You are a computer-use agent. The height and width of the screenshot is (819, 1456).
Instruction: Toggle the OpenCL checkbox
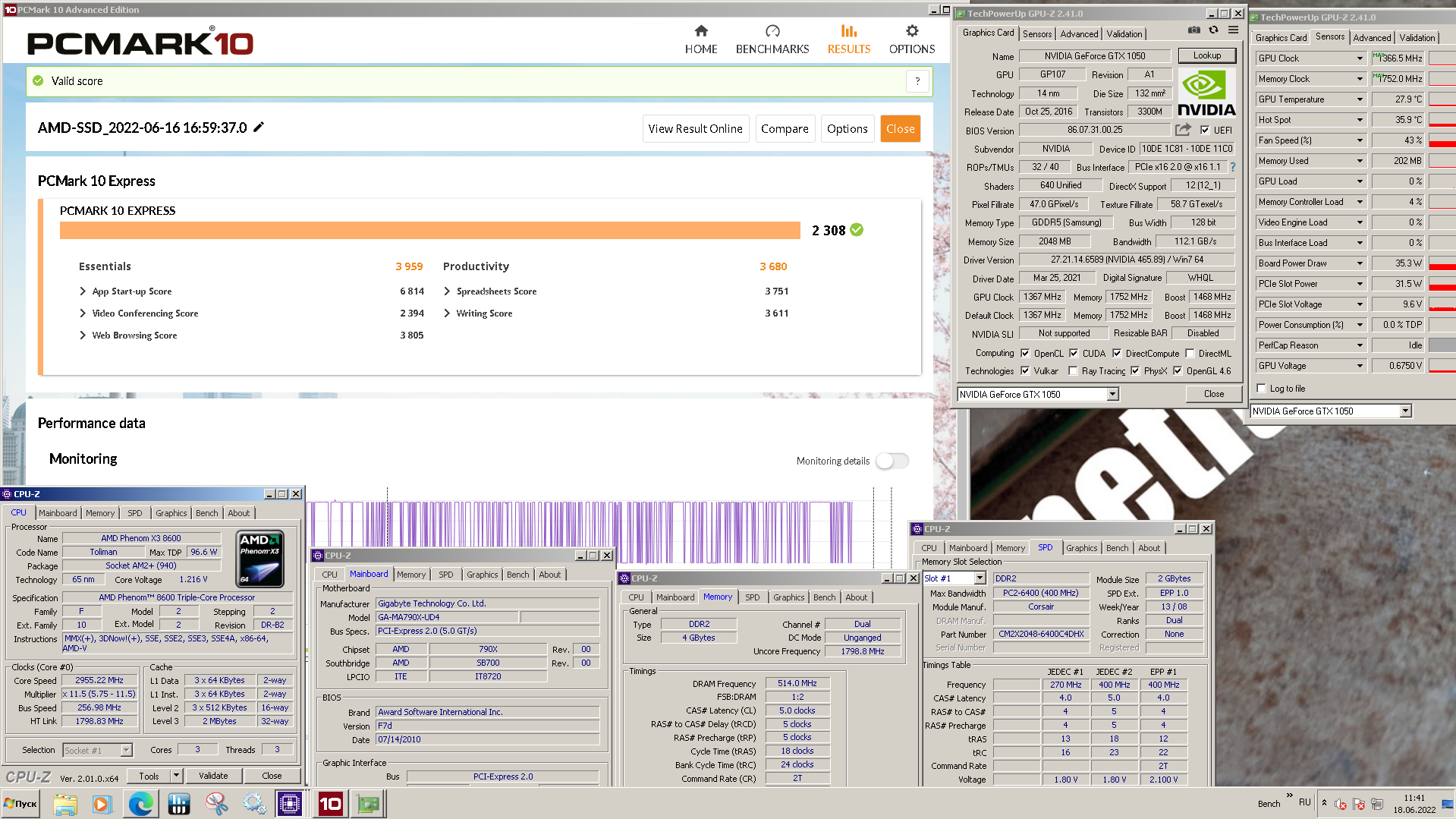click(x=1025, y=353)
